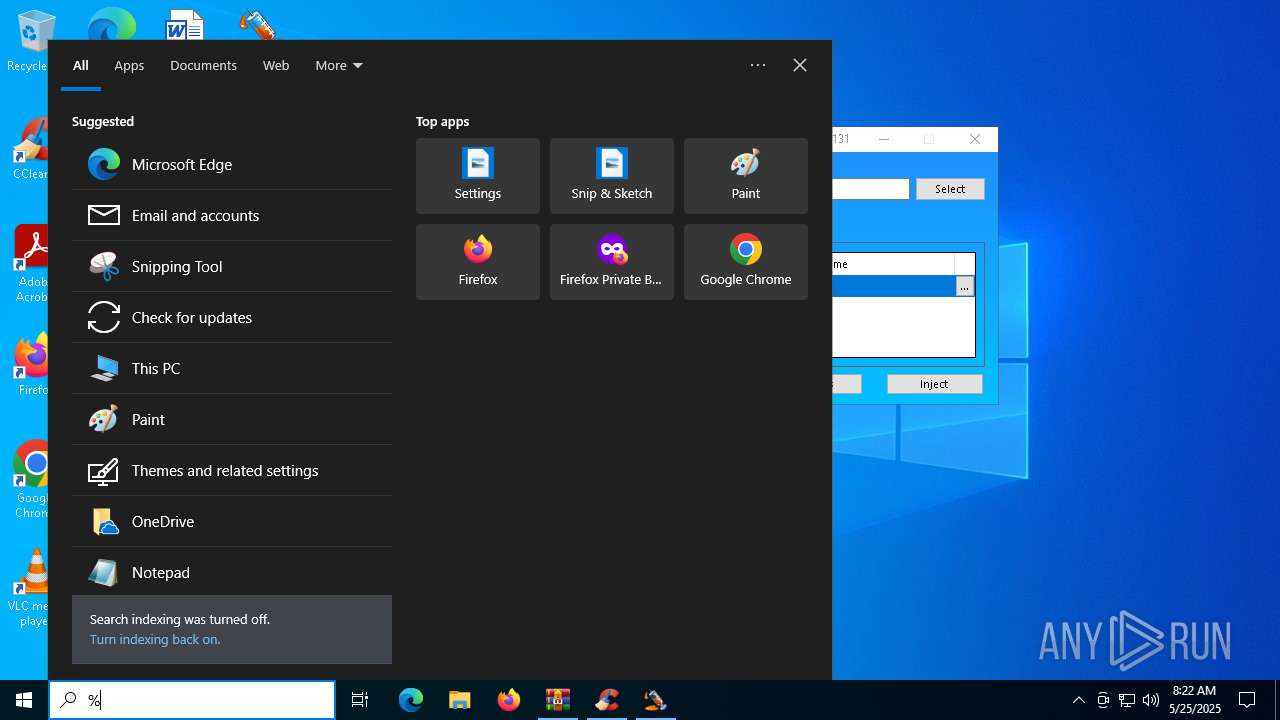Image resolution: width=1280 pixels, height=720 pixels.
Task: Switch to the All search tab
Action: point(81,65)
